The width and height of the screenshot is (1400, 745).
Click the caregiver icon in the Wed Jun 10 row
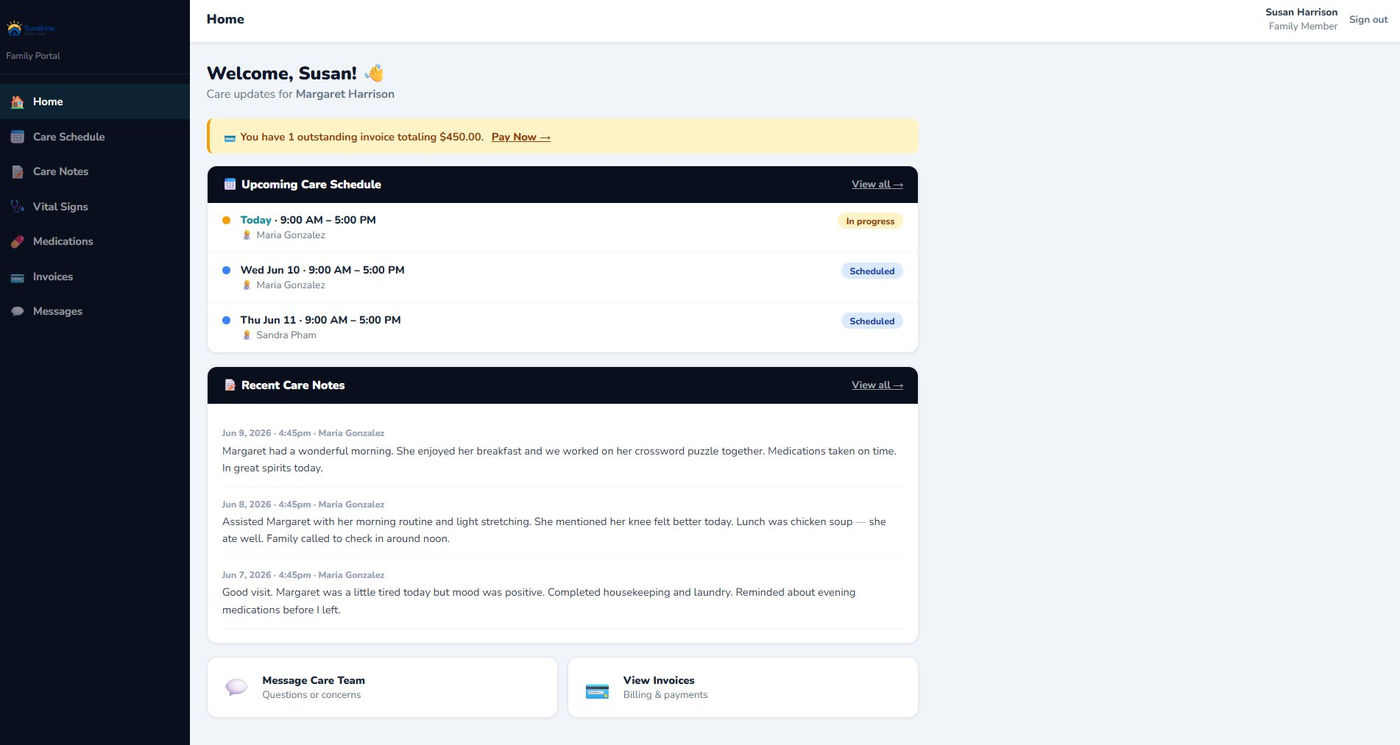[x=247, y=286]
